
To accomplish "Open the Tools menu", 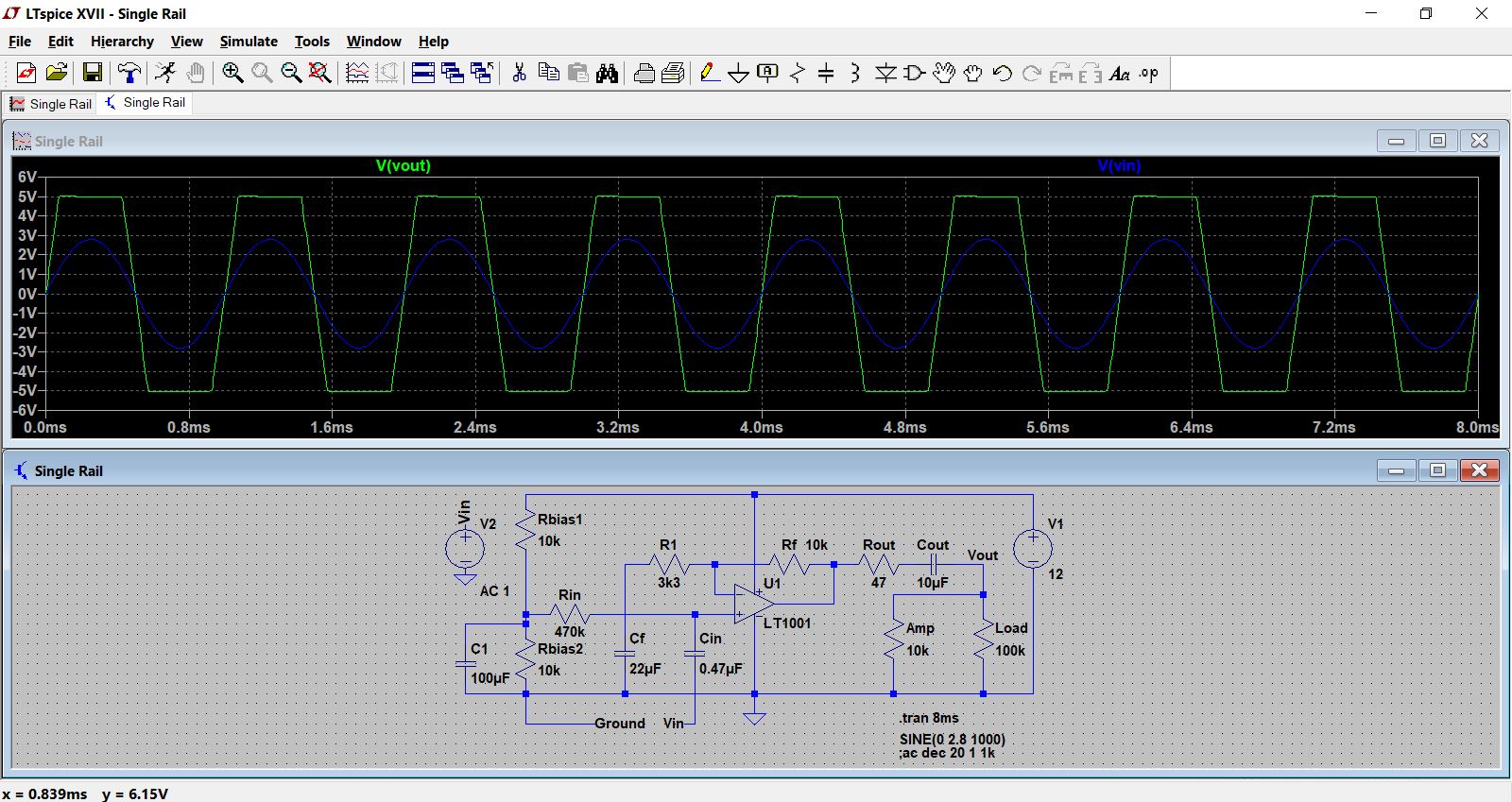I will click(312, 42).
